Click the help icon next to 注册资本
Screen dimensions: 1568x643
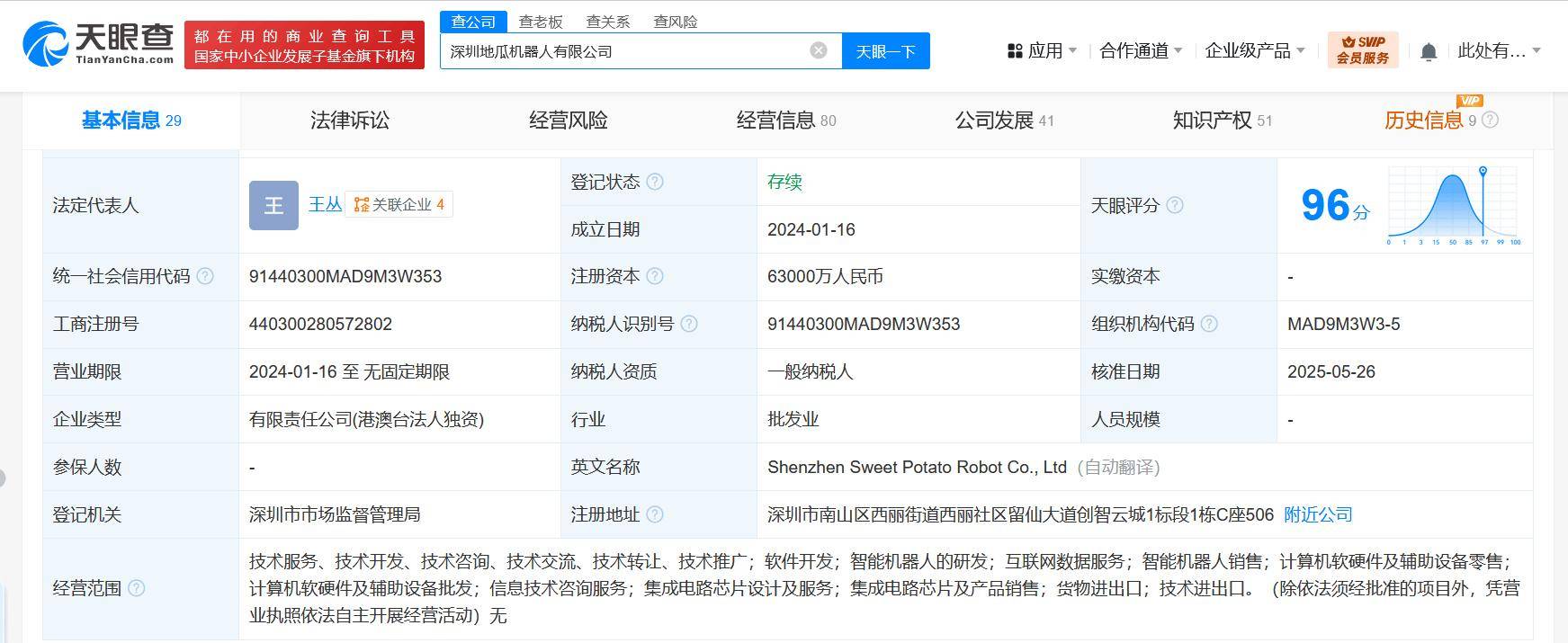655,276
